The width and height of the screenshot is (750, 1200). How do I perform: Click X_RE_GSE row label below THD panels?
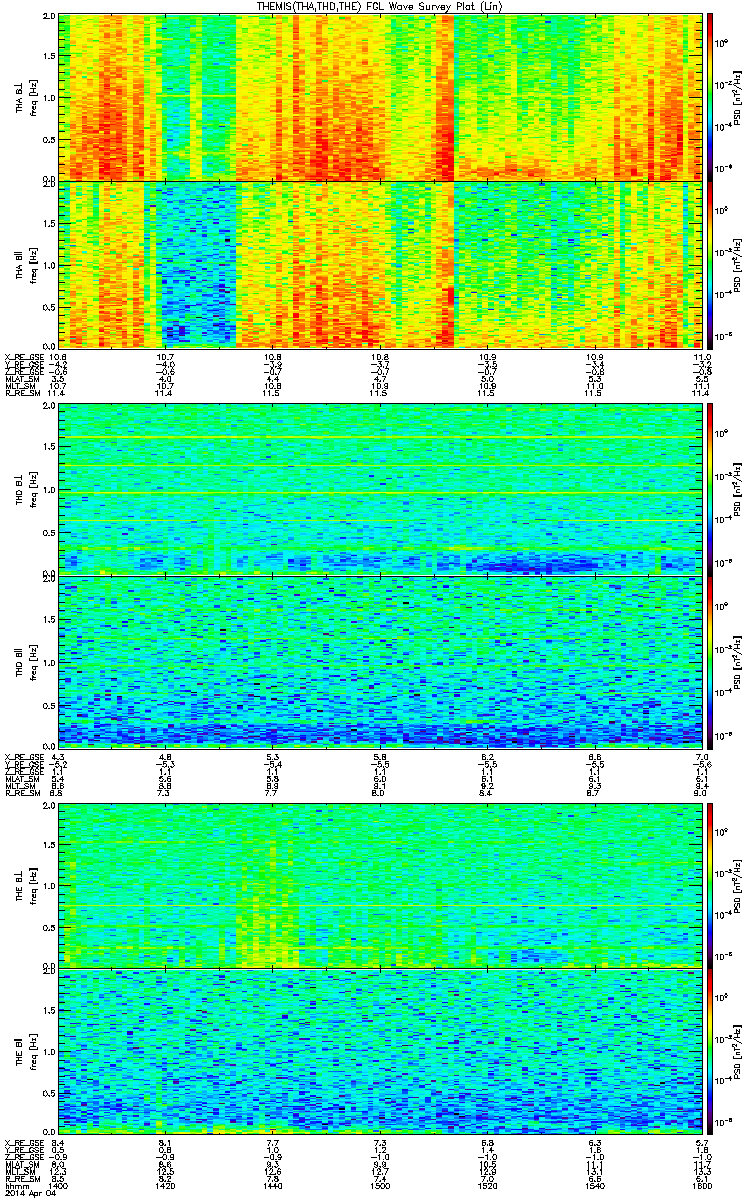click(22, 756)
